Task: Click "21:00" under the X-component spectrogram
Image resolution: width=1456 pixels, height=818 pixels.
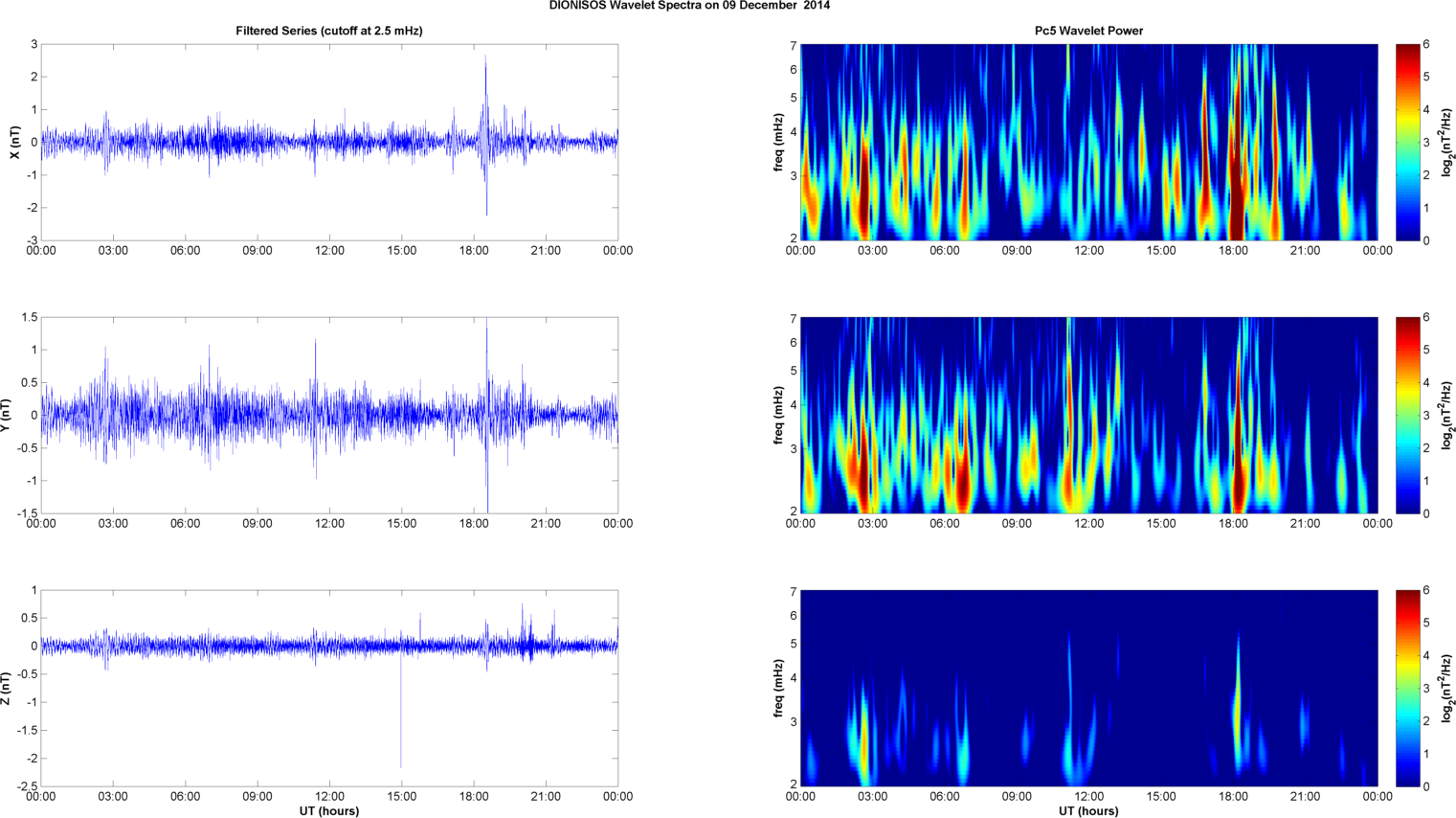Action: pyautogui.click(x=1305, y=251)
